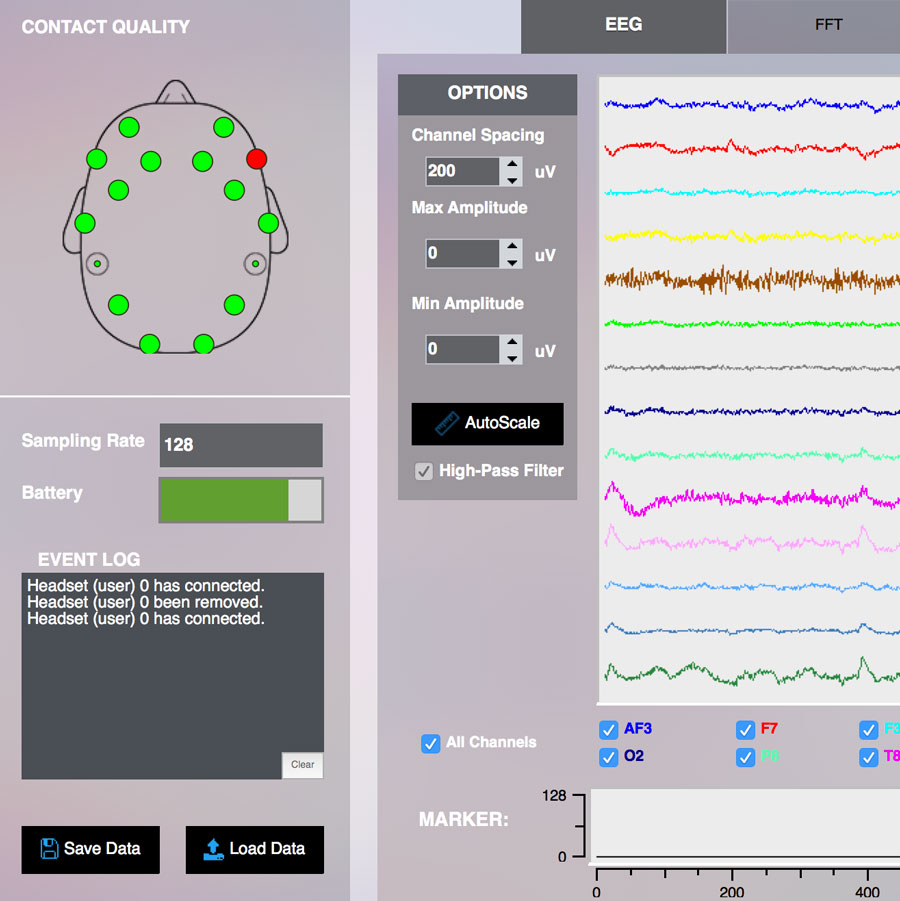Click the left ear reference sensor
The width and height of the screenshot is (900, 901).
tap(99, 263)
